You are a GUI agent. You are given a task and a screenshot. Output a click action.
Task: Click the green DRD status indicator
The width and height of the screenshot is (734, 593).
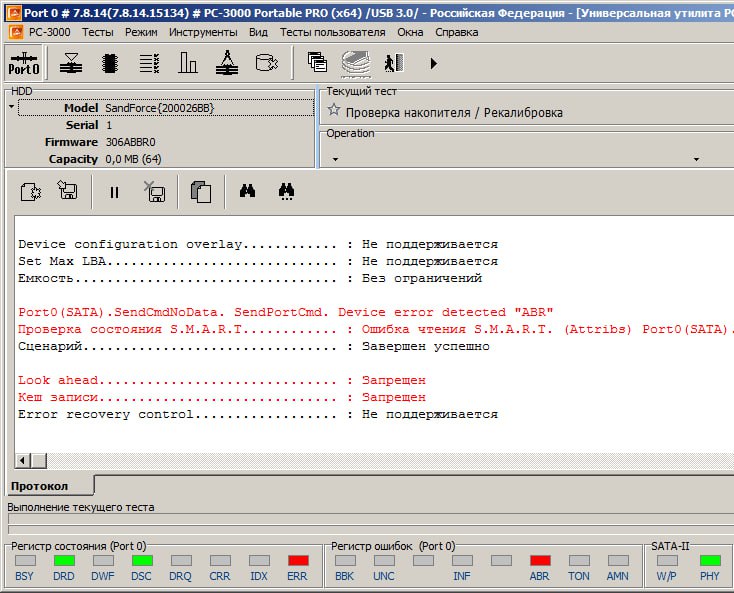[64, 561]
